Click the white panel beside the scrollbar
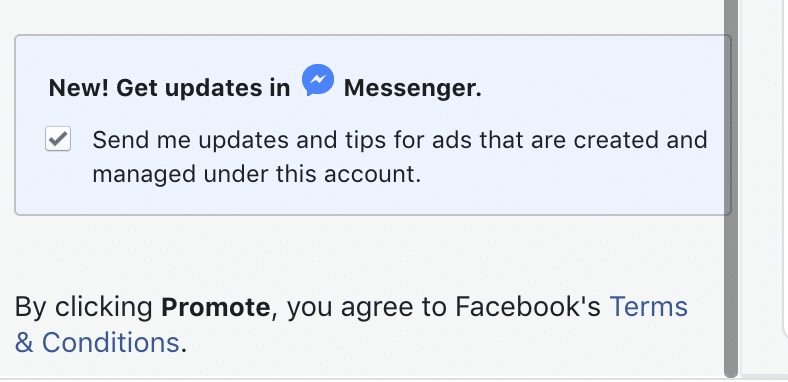Screen dimensions: 788x382 point(765,188)
